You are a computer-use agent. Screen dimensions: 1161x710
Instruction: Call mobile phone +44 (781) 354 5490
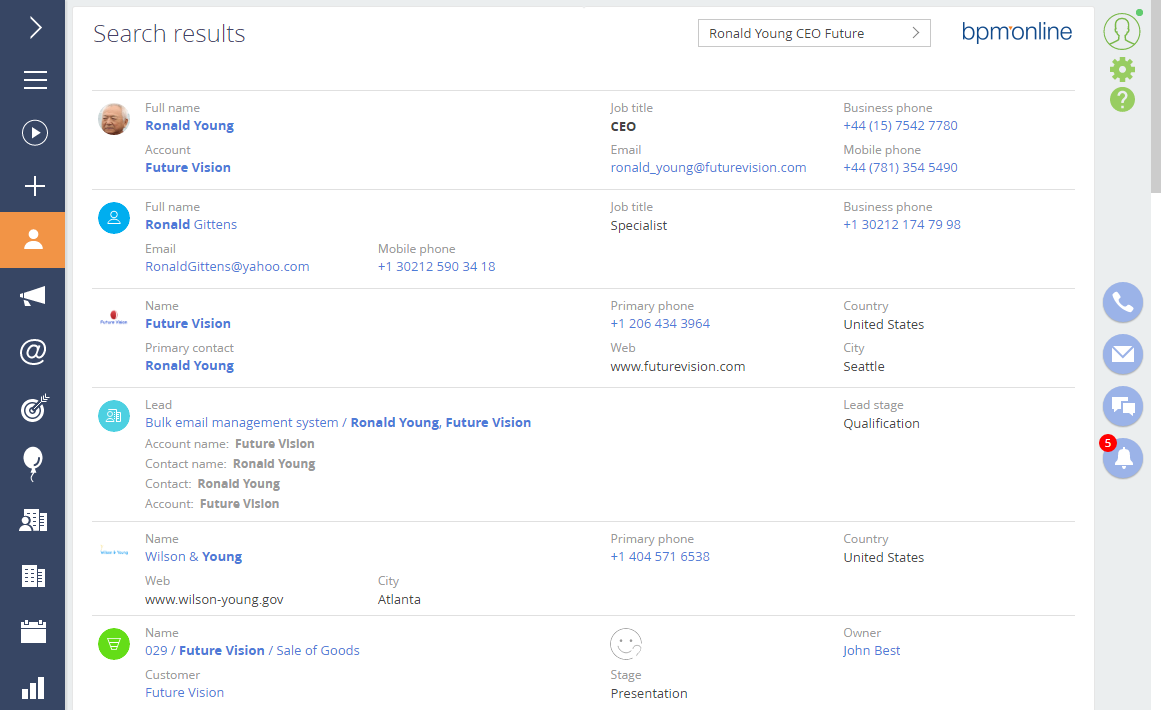900,168
